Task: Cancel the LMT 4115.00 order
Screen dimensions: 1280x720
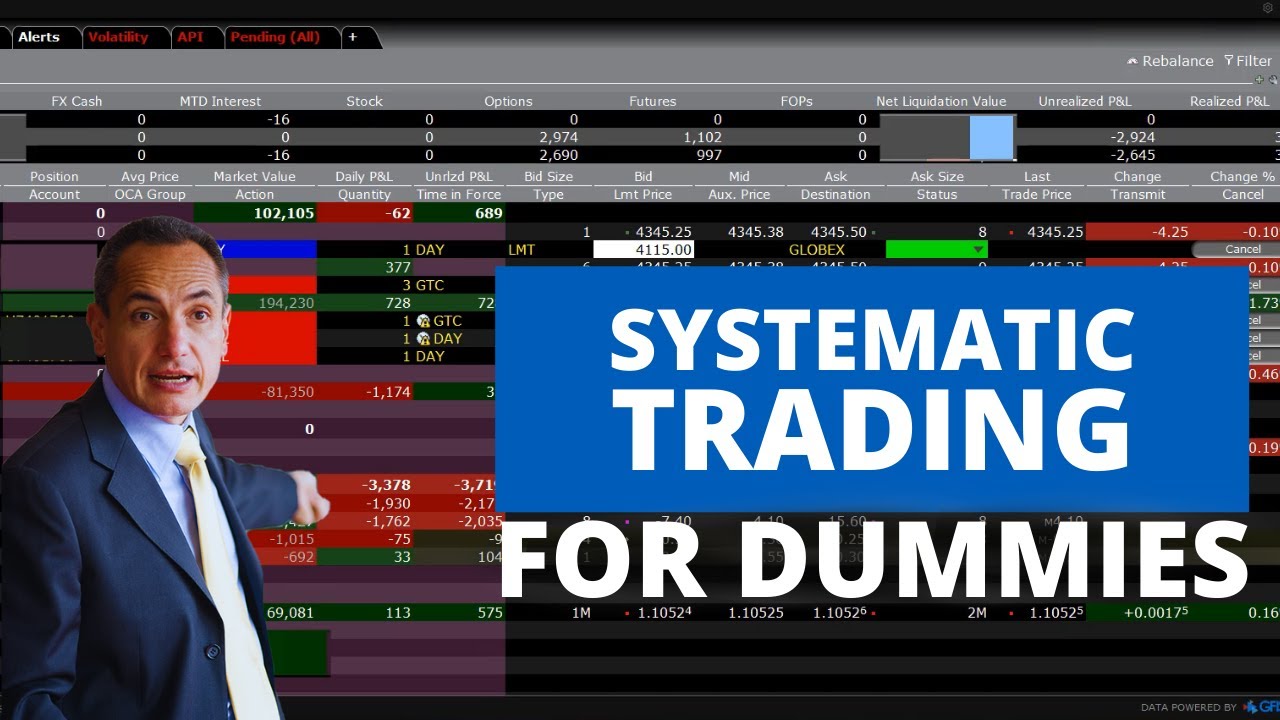Action: click(x=1242, y=249)
